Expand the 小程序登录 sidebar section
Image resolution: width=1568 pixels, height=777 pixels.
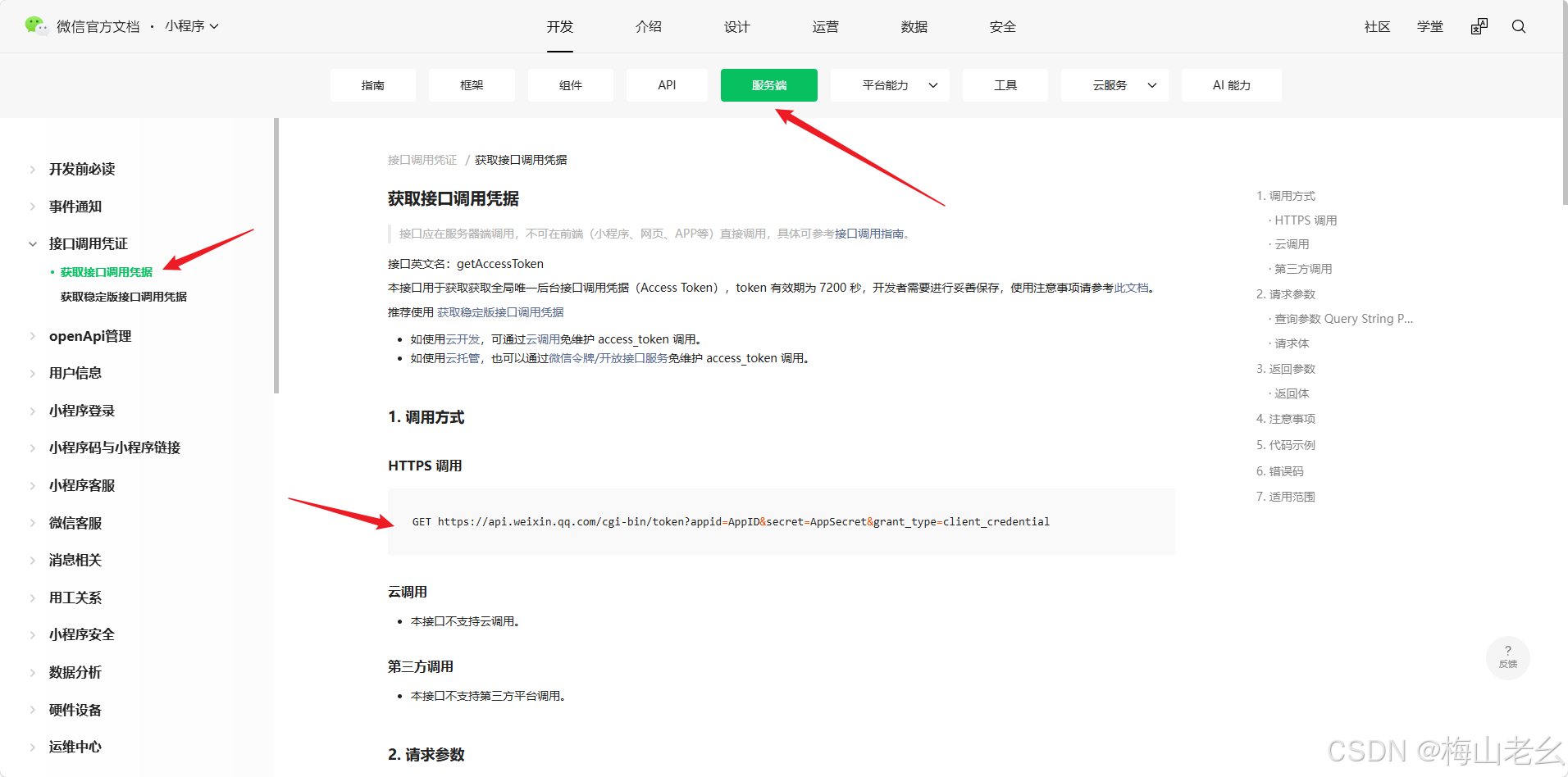click(82, 411)
